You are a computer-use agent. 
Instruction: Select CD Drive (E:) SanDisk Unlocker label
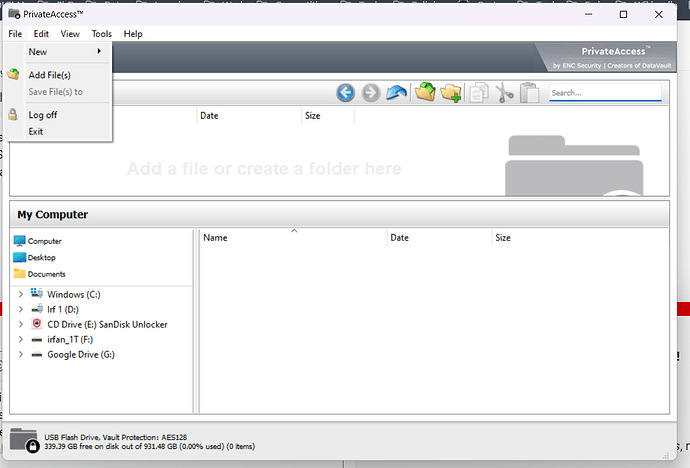(107, 325)
